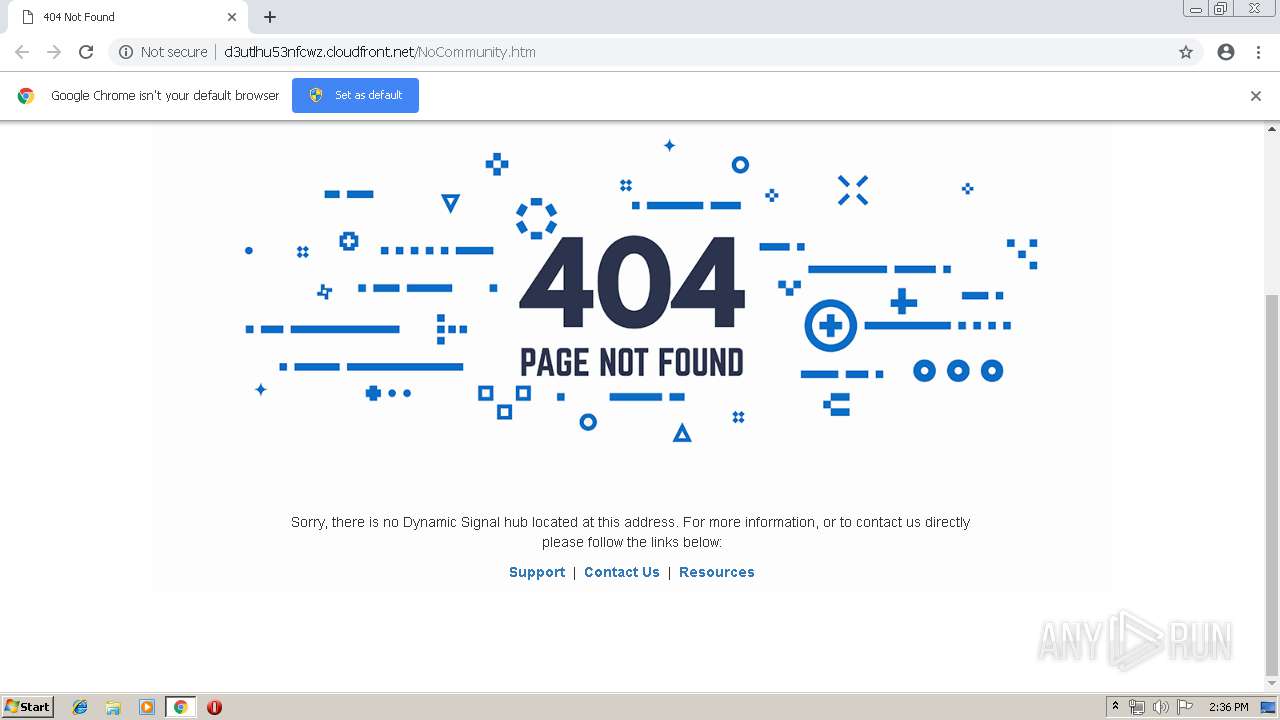Screen dimensions: 1280x720
Task: Open Windows Explorer folder in taskbar
Action: click(x=113, y=707)
